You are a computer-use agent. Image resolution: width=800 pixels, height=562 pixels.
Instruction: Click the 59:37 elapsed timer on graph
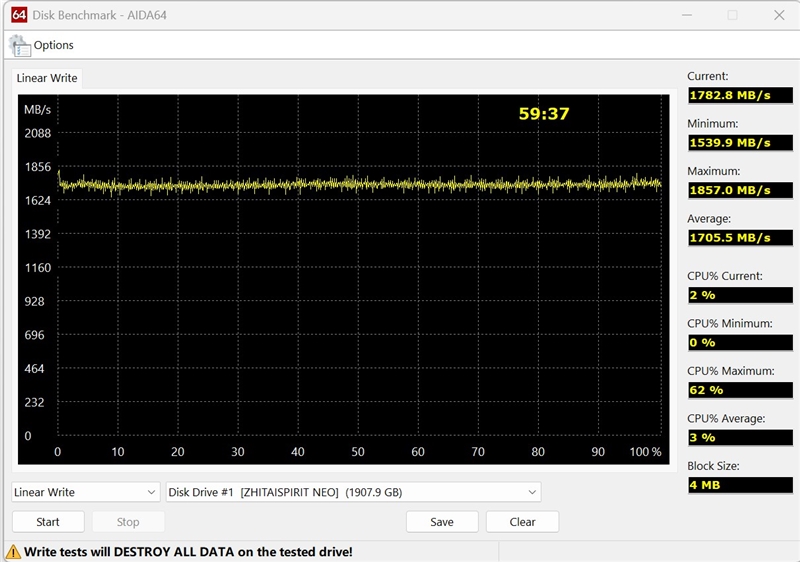tap(543, 114)
